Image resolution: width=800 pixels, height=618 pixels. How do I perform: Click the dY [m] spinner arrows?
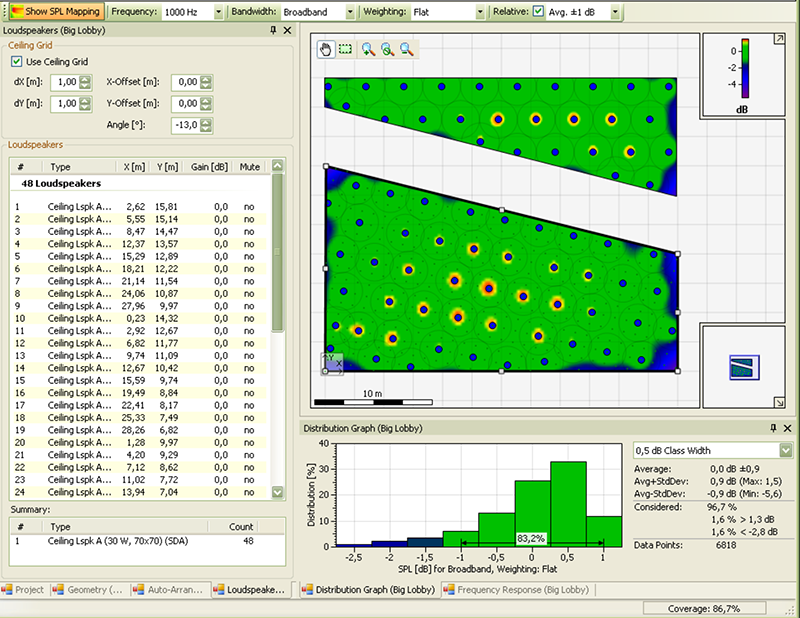pos(85,104)
